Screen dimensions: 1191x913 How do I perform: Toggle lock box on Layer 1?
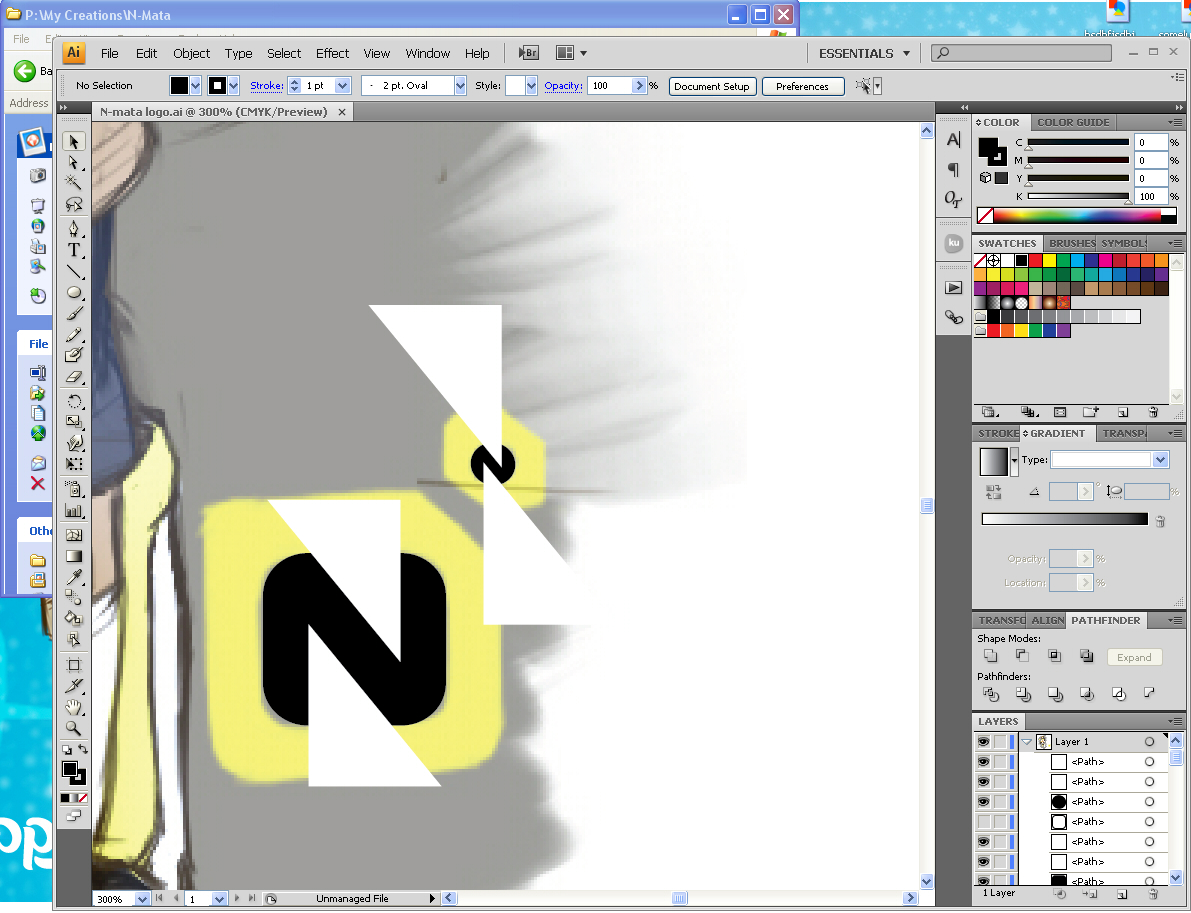tap(1000, 742)
